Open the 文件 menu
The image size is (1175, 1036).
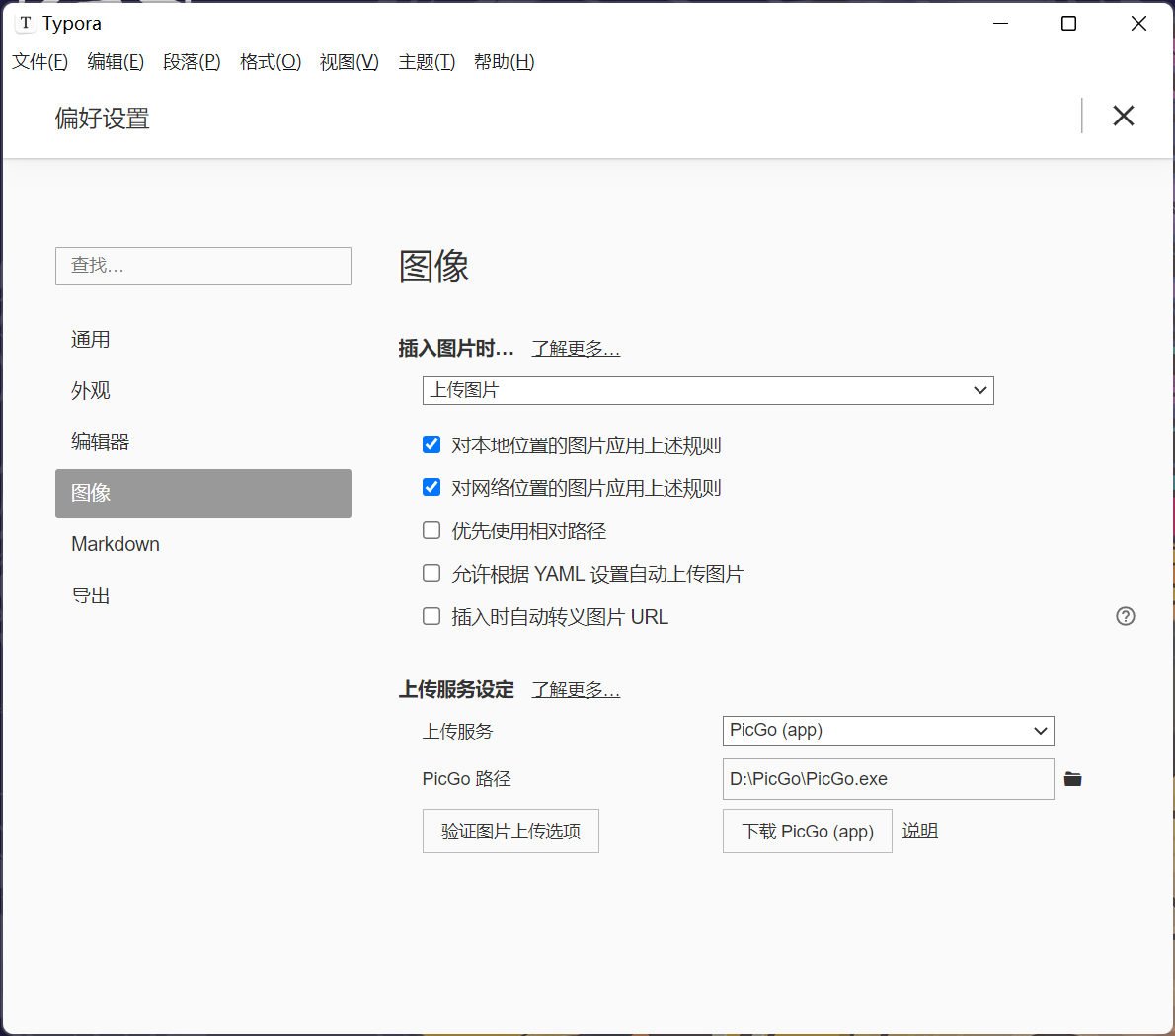click(x=39, y=61)
